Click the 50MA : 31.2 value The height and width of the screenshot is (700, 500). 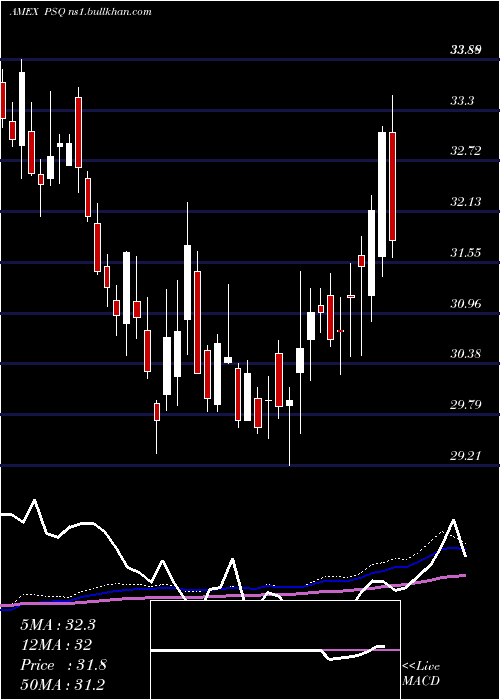[62, 685]
